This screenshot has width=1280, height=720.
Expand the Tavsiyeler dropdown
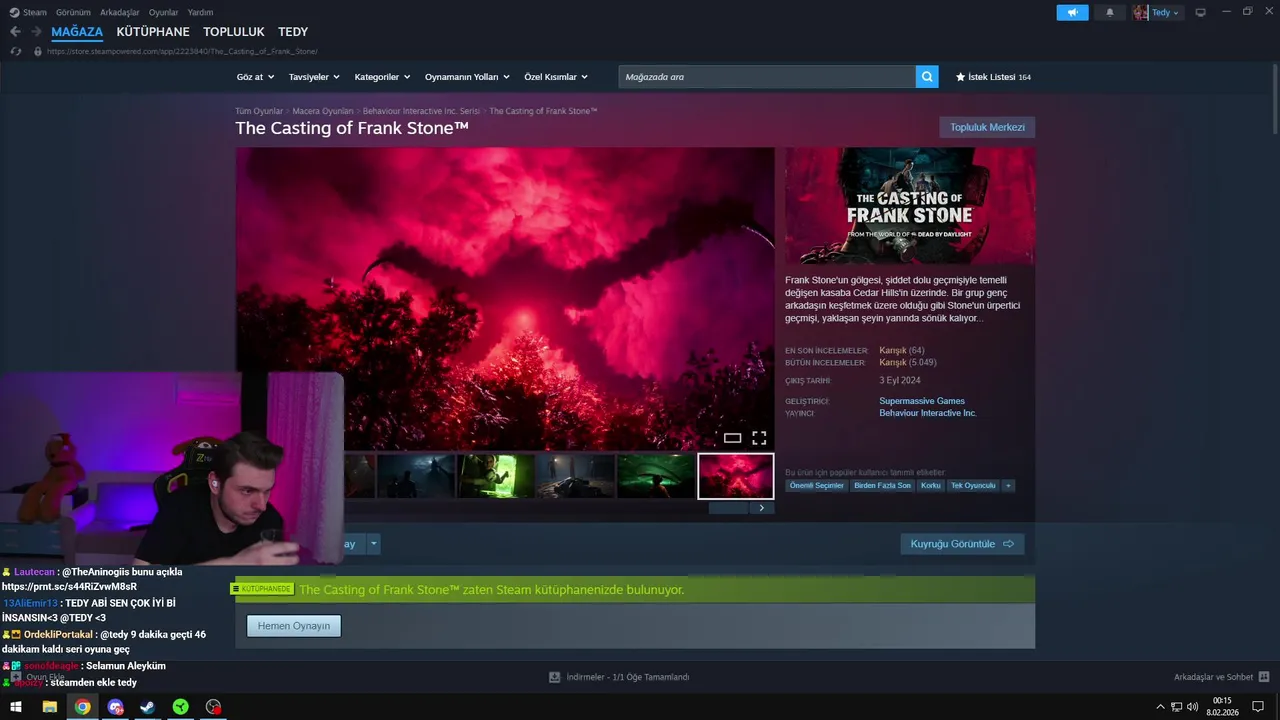click(314, 77)
